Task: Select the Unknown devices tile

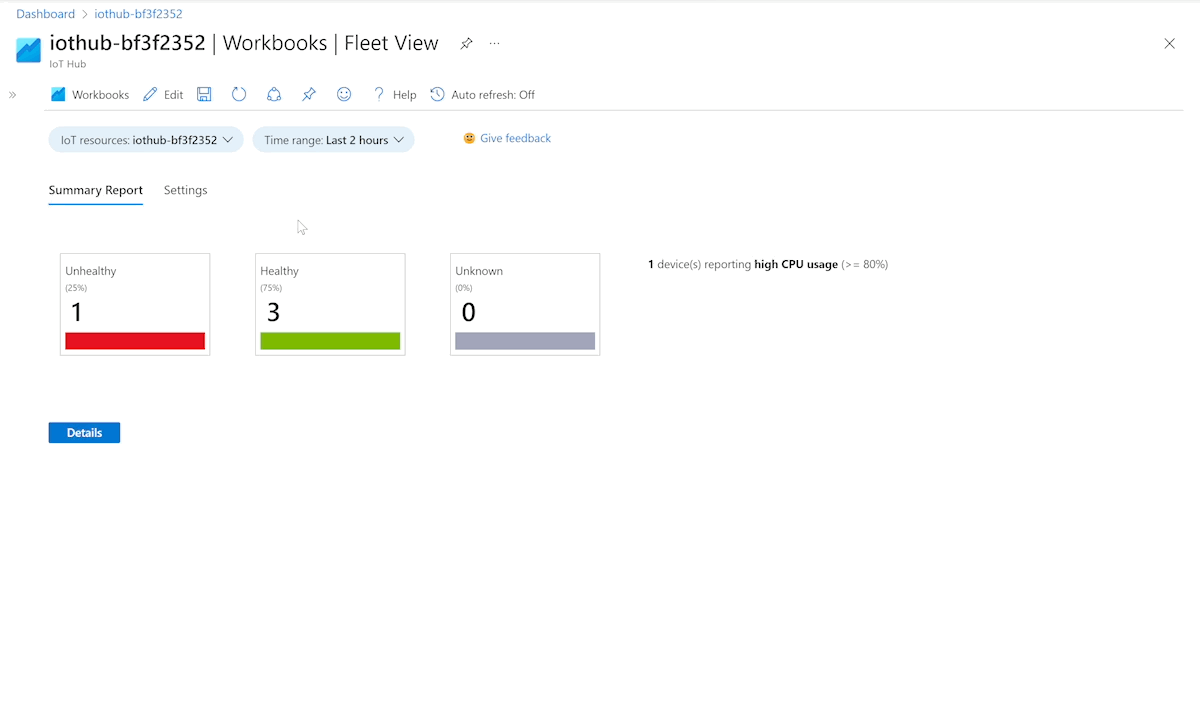Action: click(525, 304)
